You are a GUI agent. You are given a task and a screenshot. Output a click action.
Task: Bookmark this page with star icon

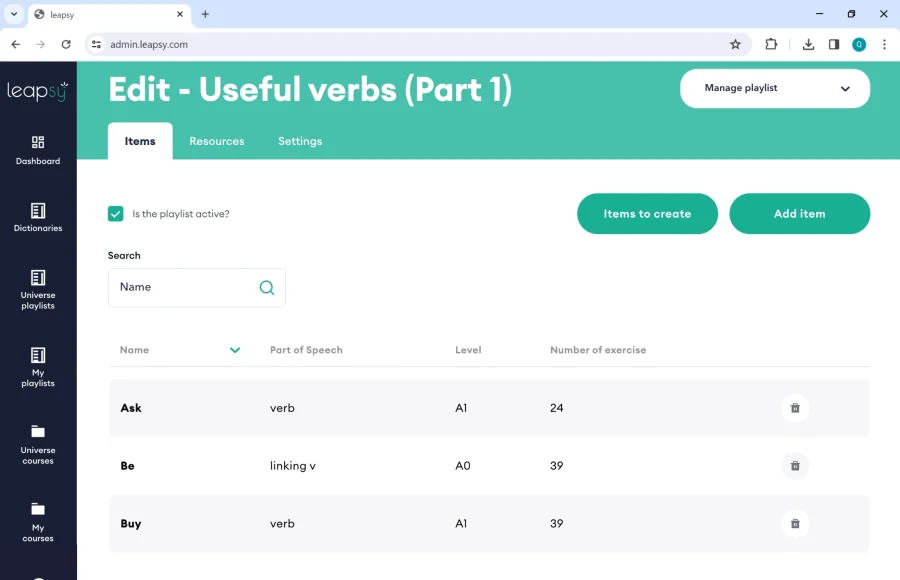click(735, 44)
